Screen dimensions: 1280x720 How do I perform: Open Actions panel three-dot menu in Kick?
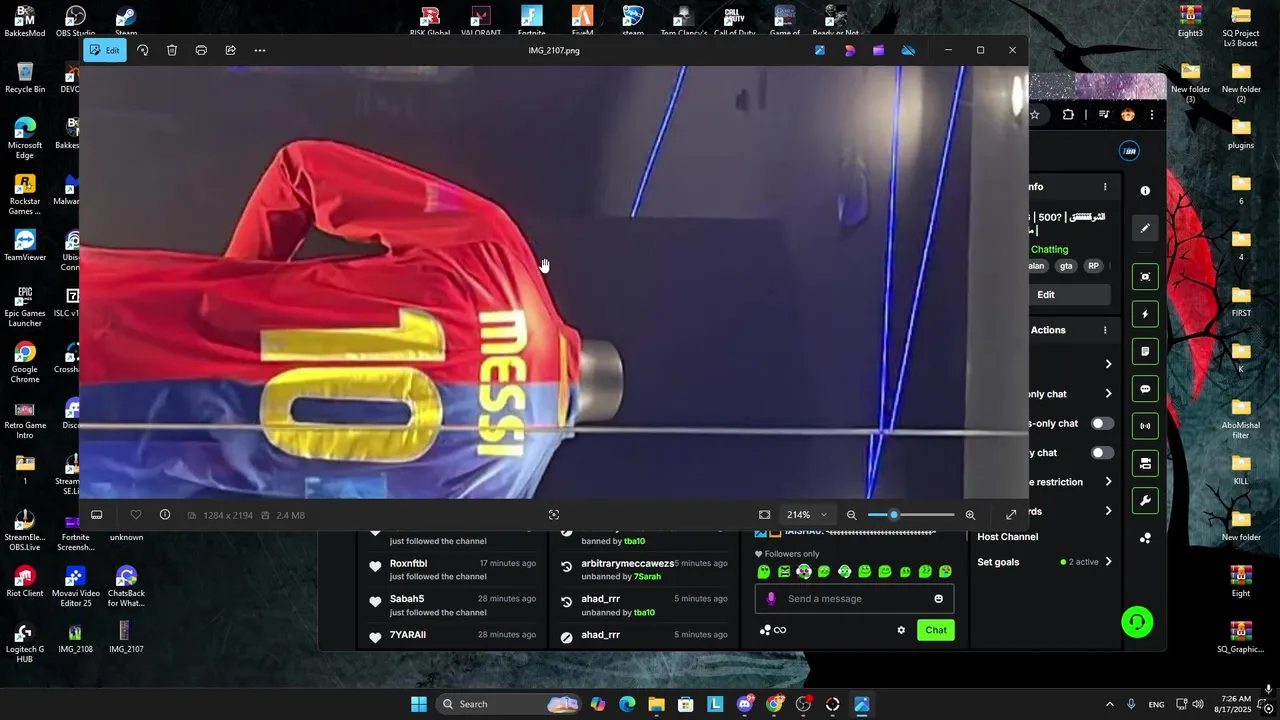[x=1105, y=330]
